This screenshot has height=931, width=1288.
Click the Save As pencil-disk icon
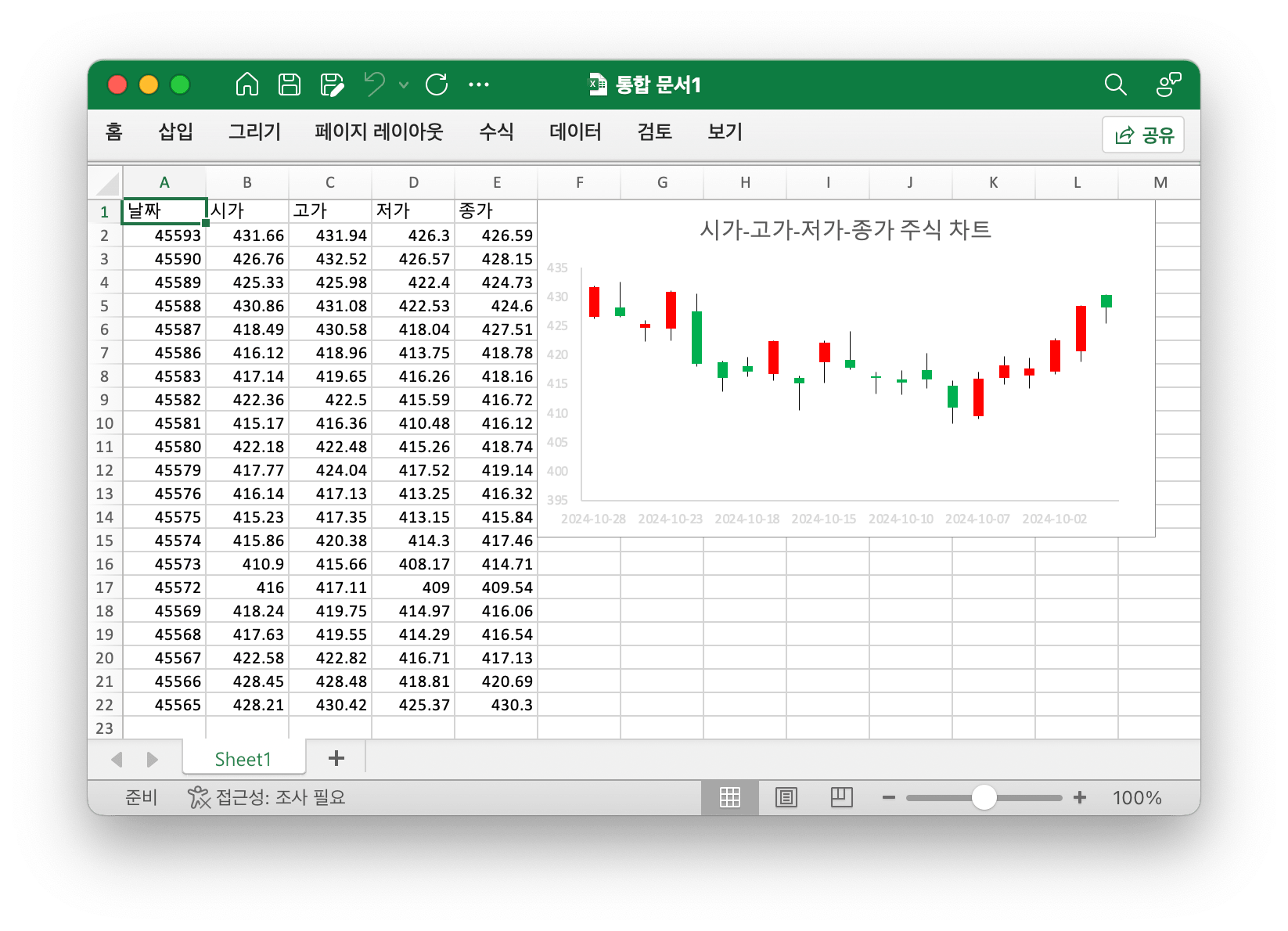[x=332, y=84]
